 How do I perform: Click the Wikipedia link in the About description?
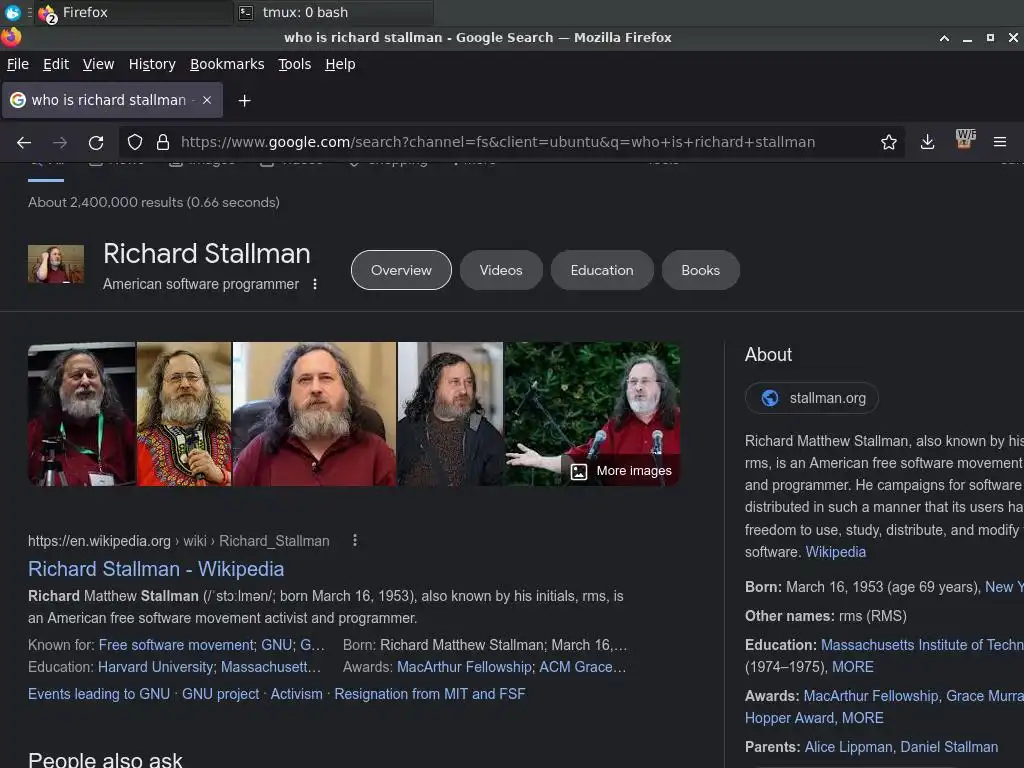tap(835, 552)
